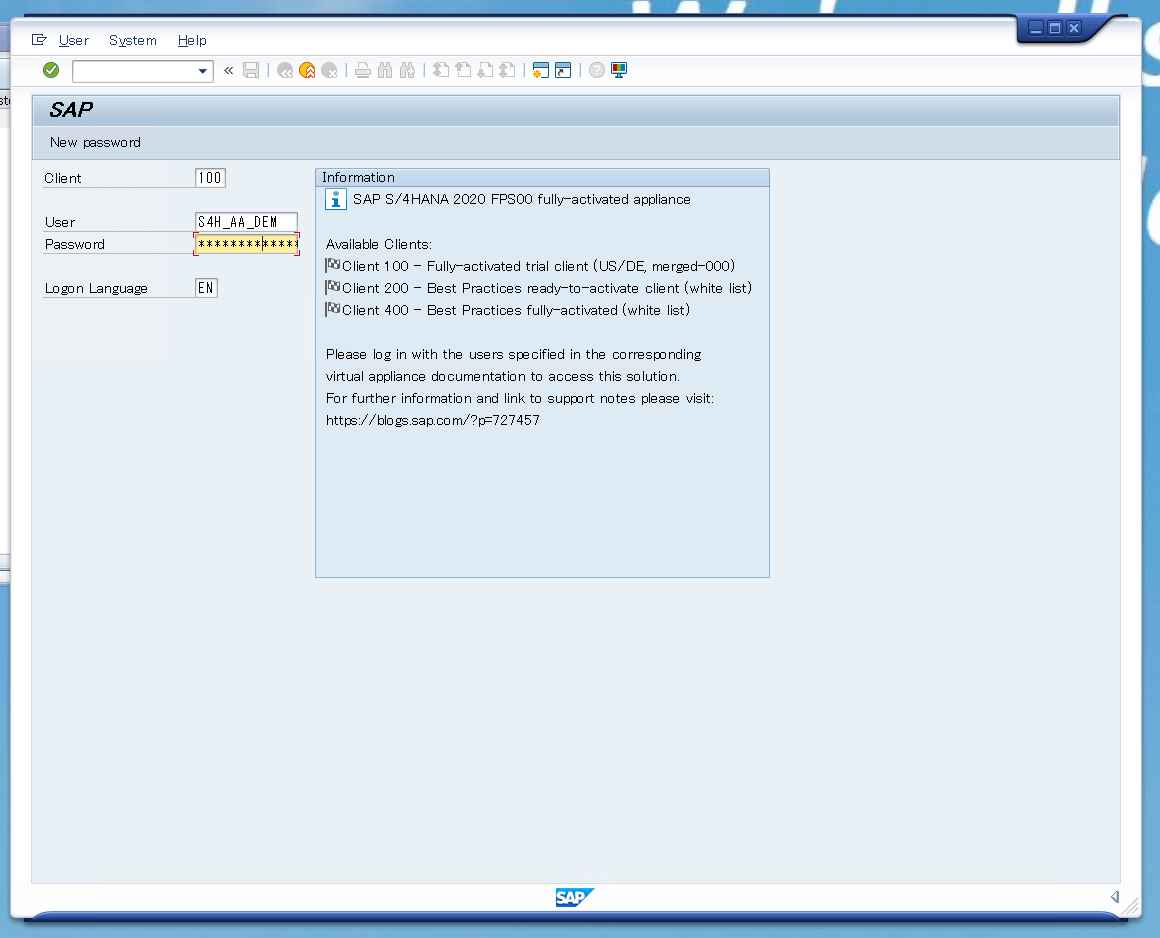Click the 'SAP S/4HANA 2020 FPS00' text

point(443,199)
